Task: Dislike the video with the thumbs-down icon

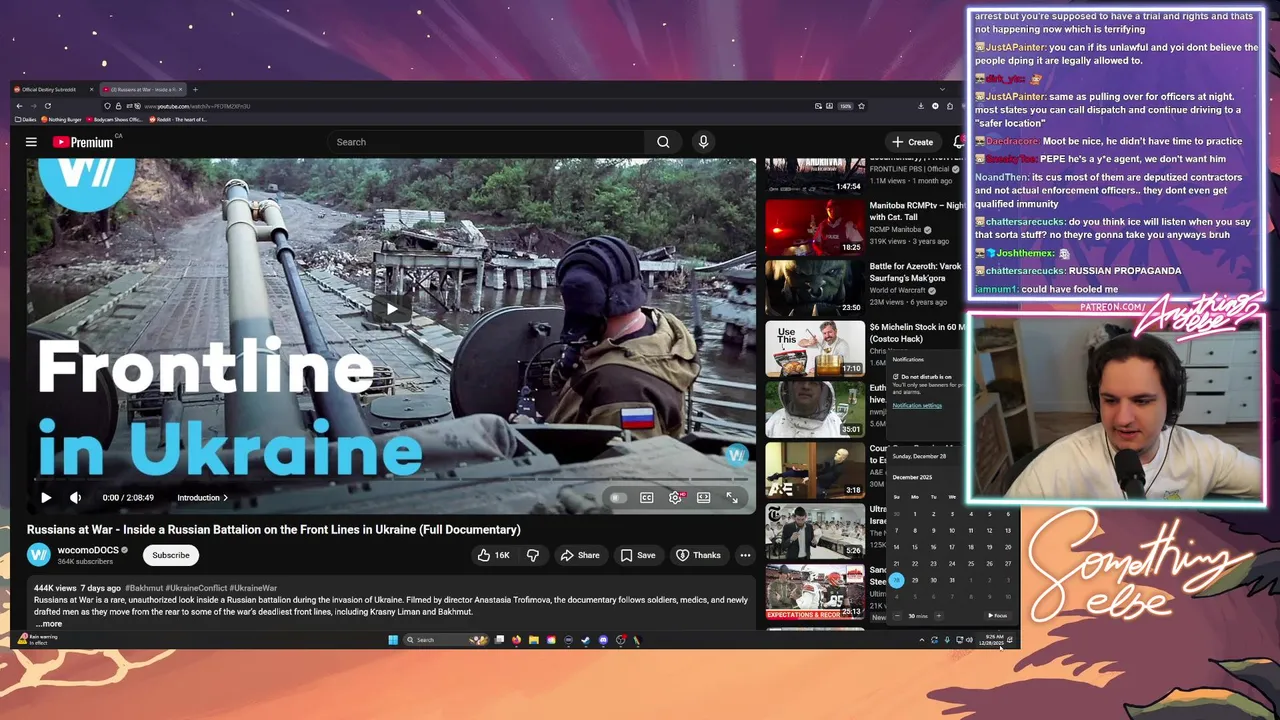Action: coord(533,555)
